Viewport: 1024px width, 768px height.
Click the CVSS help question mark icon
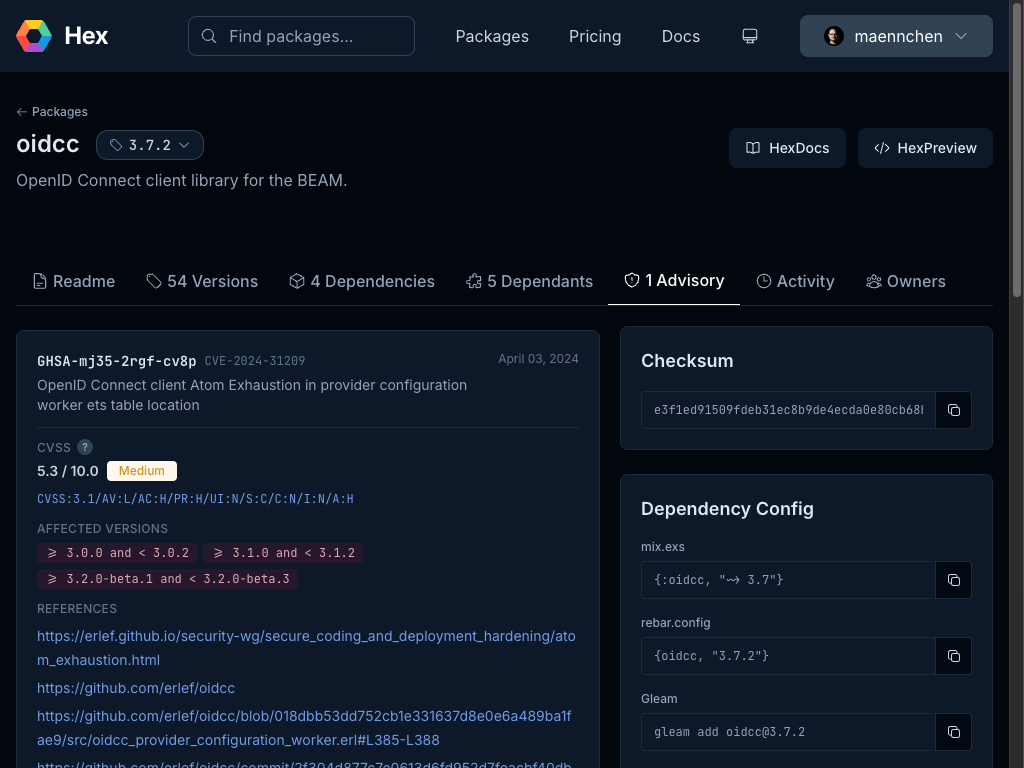click(x=85, y=447)
